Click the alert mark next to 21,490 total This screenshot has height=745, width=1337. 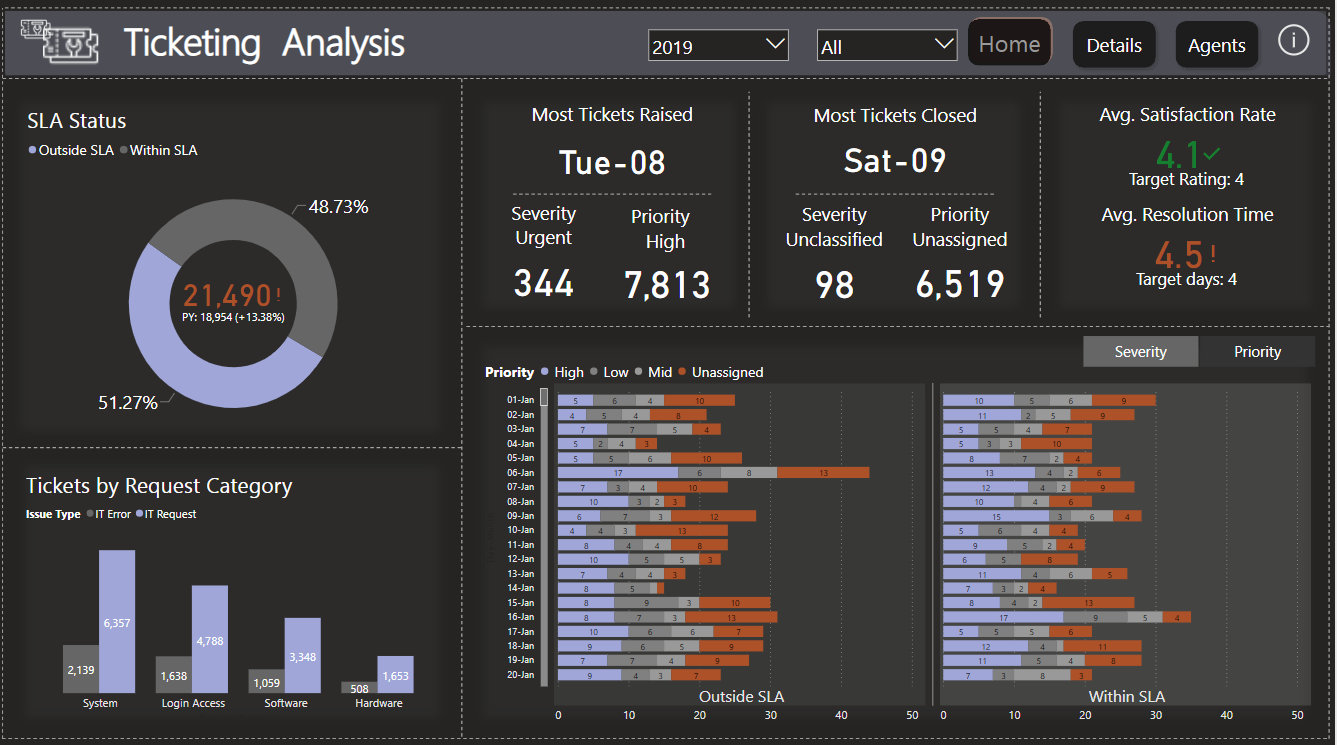coord(278,293)
